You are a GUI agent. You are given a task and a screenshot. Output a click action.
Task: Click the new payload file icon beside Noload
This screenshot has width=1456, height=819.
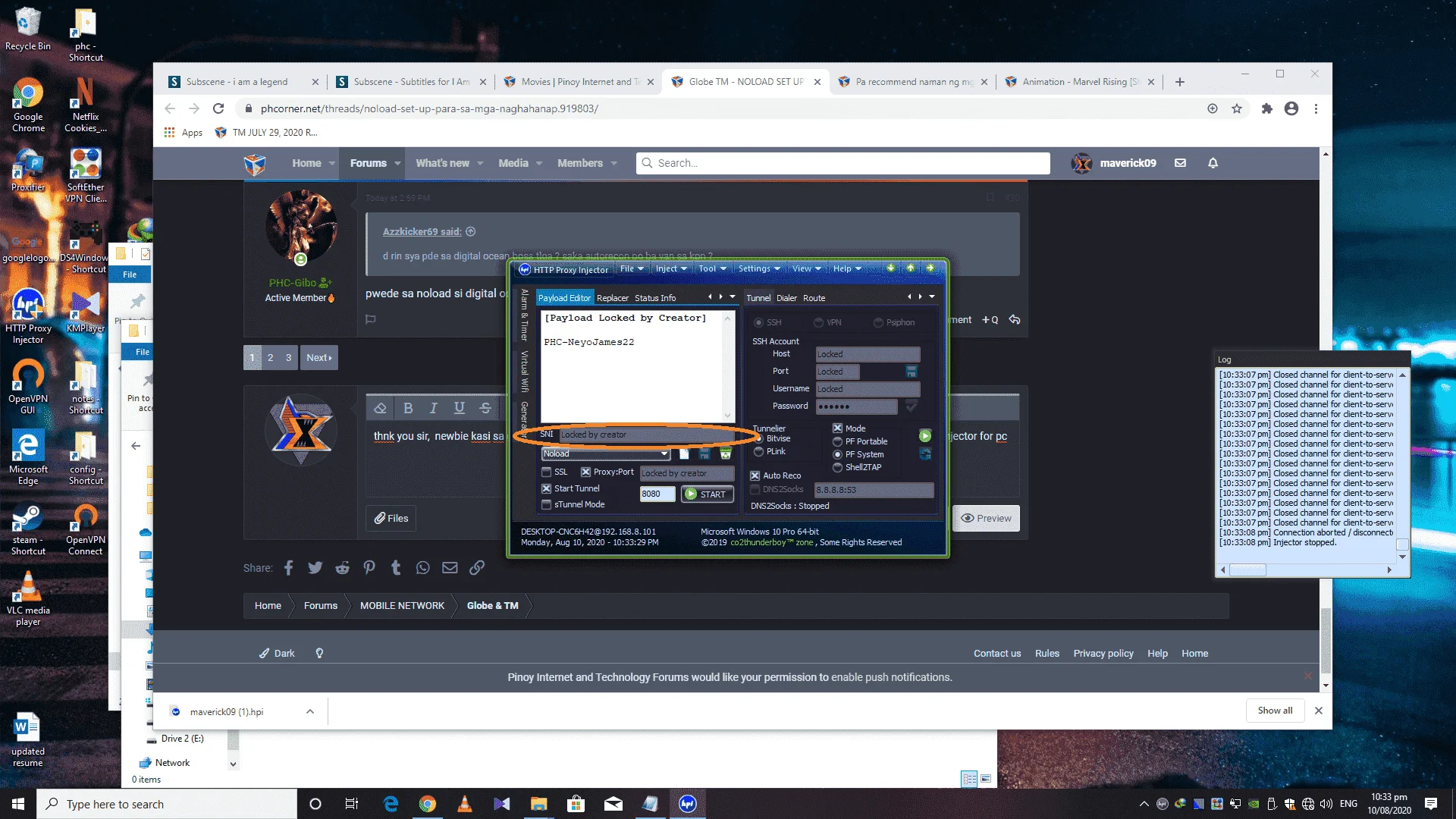click(684, 453)
